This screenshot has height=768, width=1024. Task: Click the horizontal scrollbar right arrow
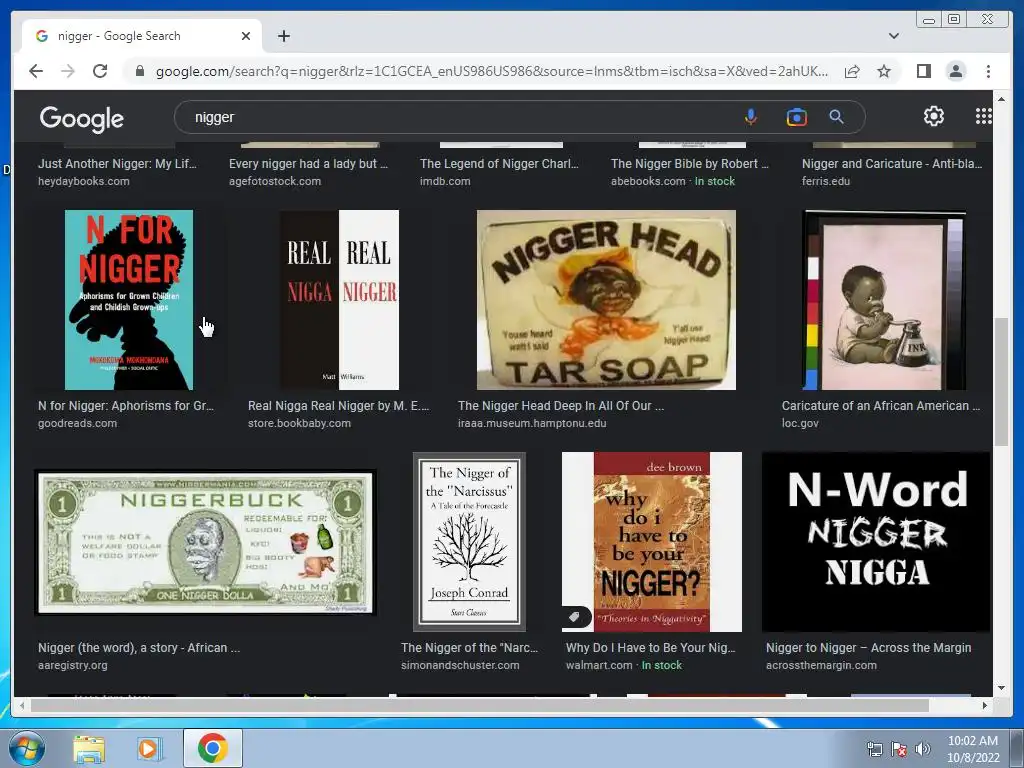click(x=985, y=705)
